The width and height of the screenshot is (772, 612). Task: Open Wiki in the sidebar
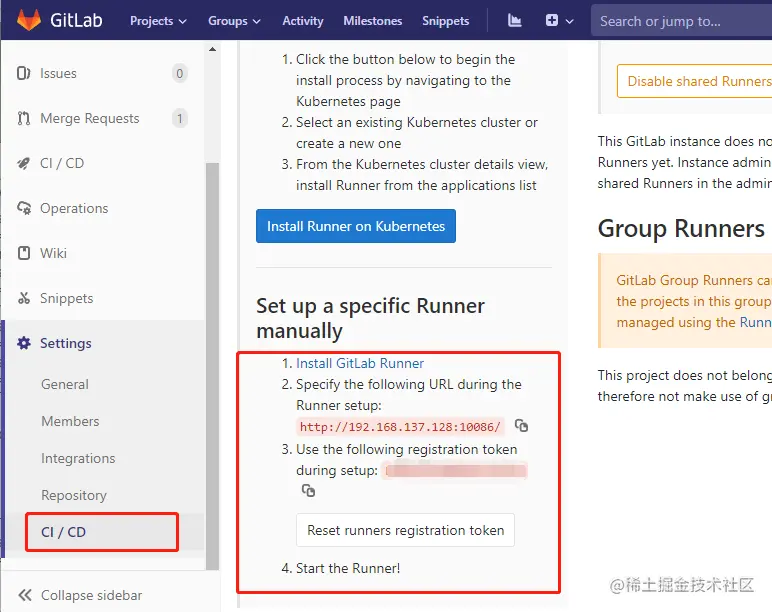point(53,253)
